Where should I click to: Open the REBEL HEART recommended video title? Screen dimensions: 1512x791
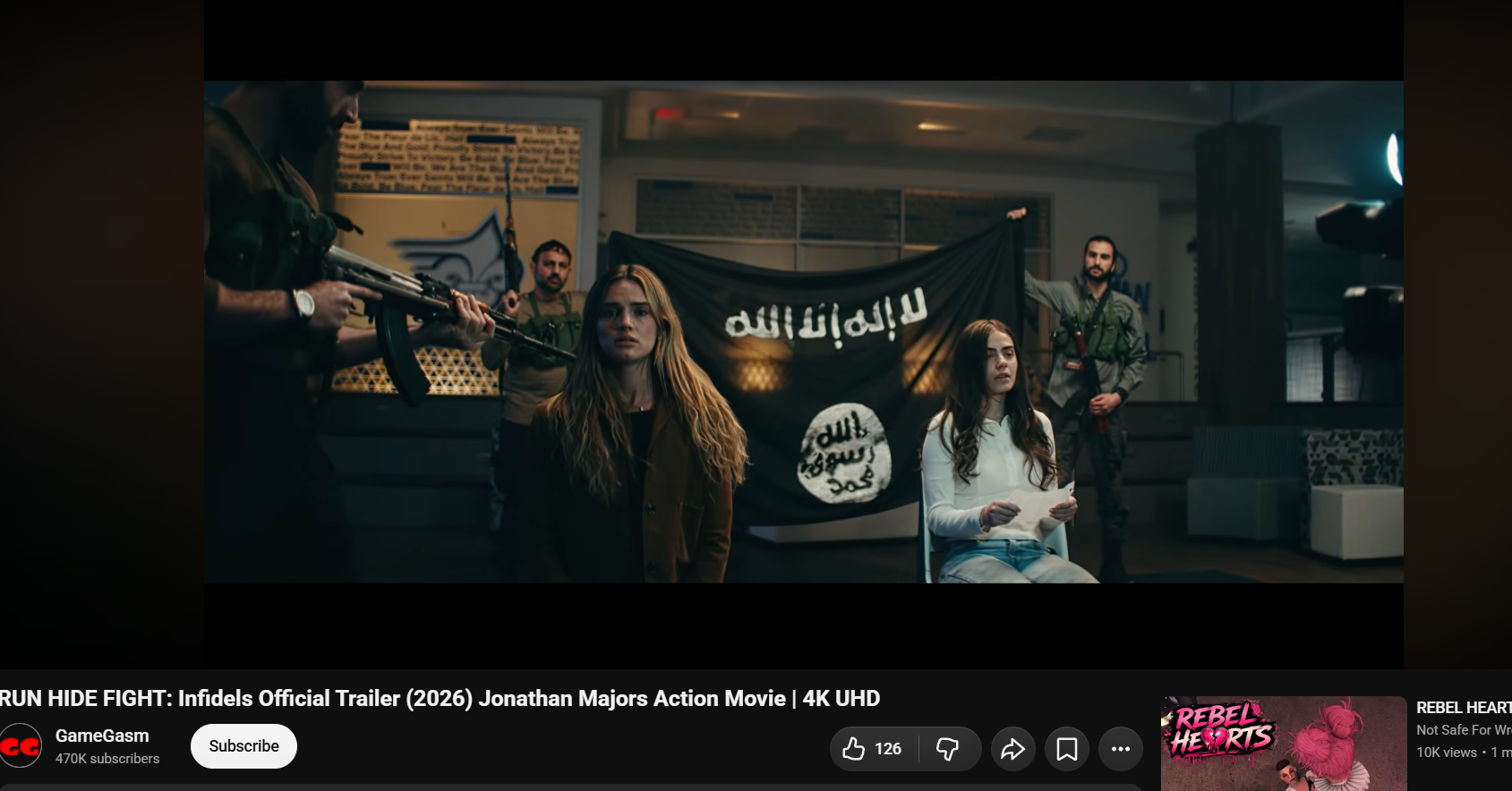point(1464,708)
